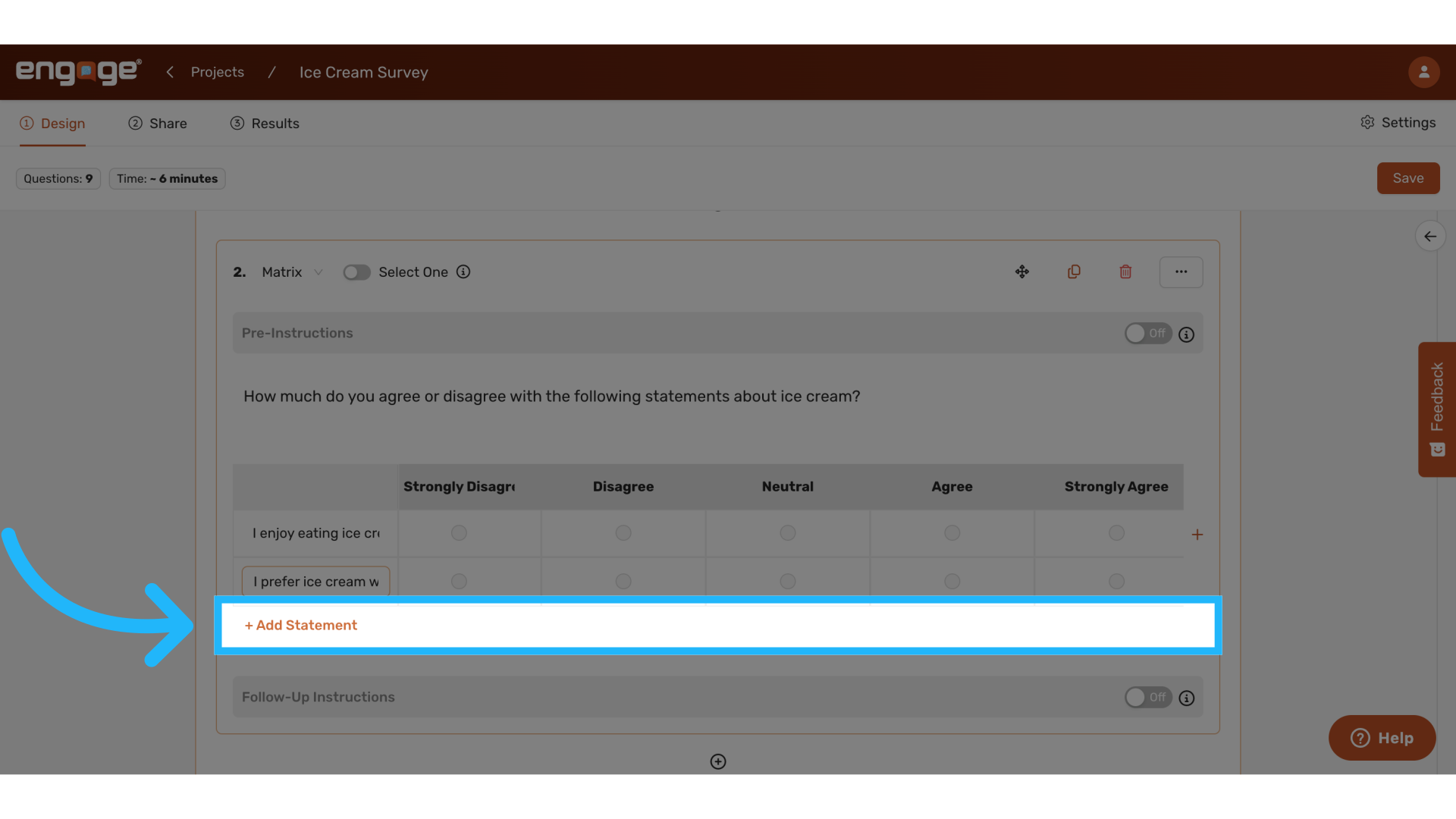Select Strongly Agree for I prefer ice cream row
The image size is (1456, 819).
(x=1116, y=582)
